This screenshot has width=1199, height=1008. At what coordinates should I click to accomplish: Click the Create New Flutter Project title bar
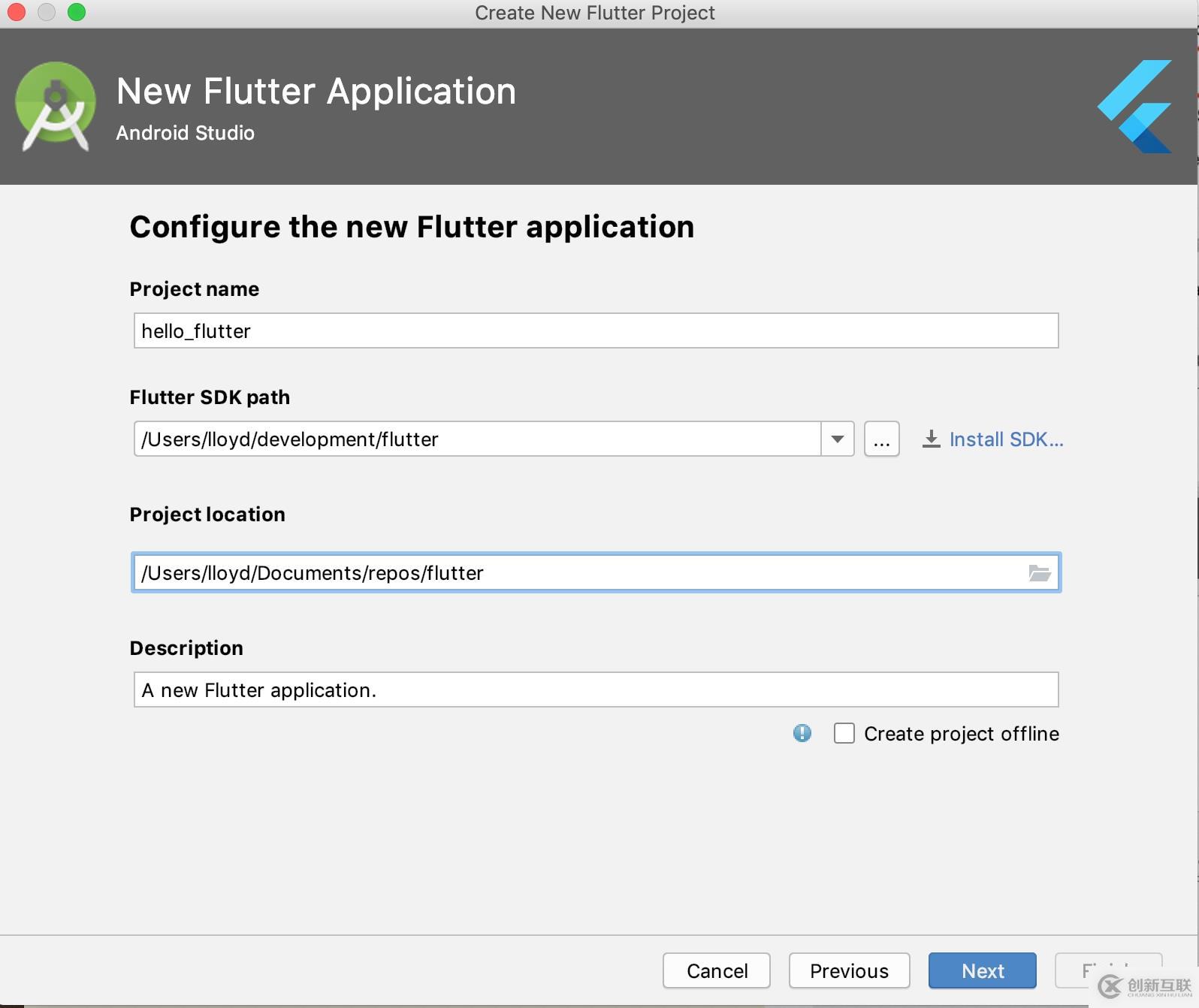click(x=594, y=13)
